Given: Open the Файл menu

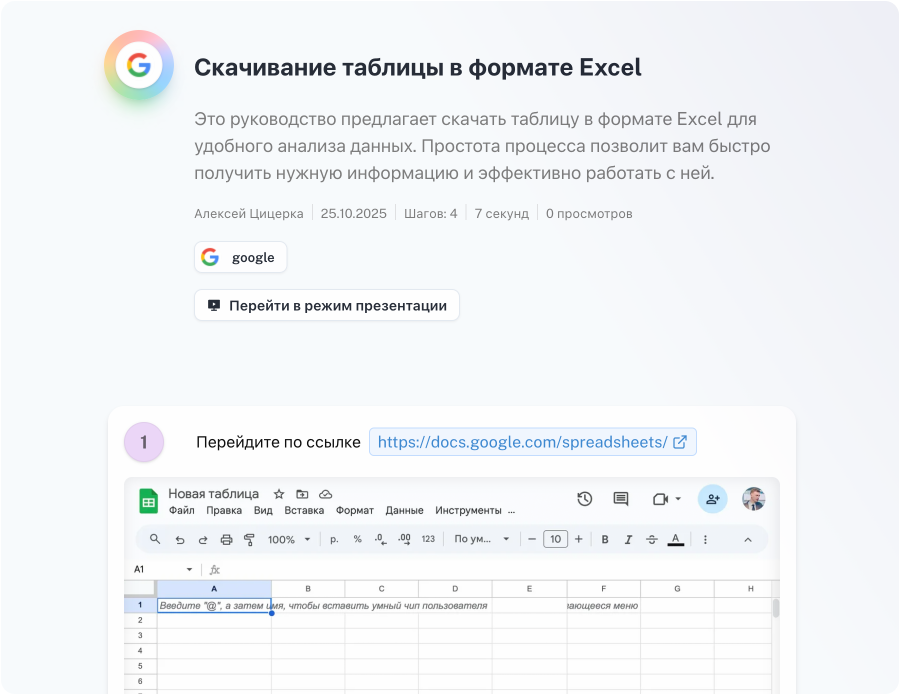Looking at the screenshot, I should 182,510.
